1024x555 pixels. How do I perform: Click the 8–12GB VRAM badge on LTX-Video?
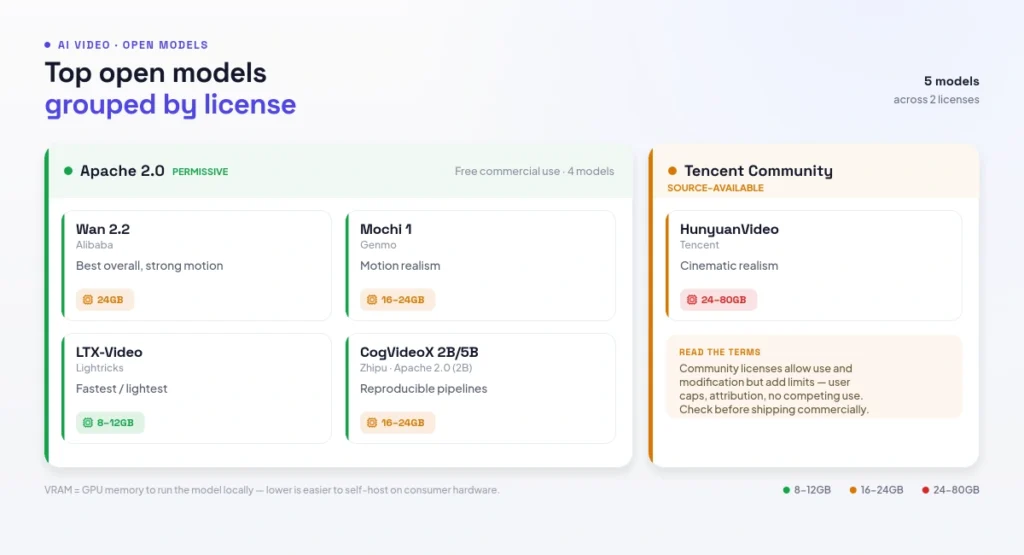pyautogui.click(x=110, y=422)
